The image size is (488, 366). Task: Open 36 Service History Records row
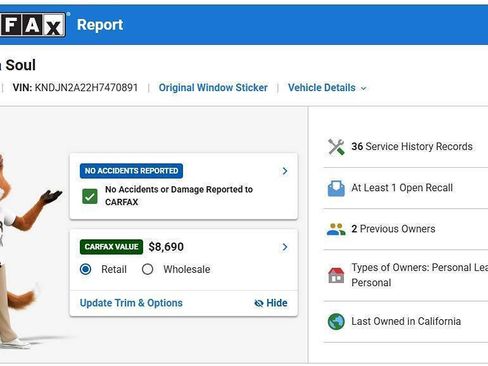pos(406,147)
